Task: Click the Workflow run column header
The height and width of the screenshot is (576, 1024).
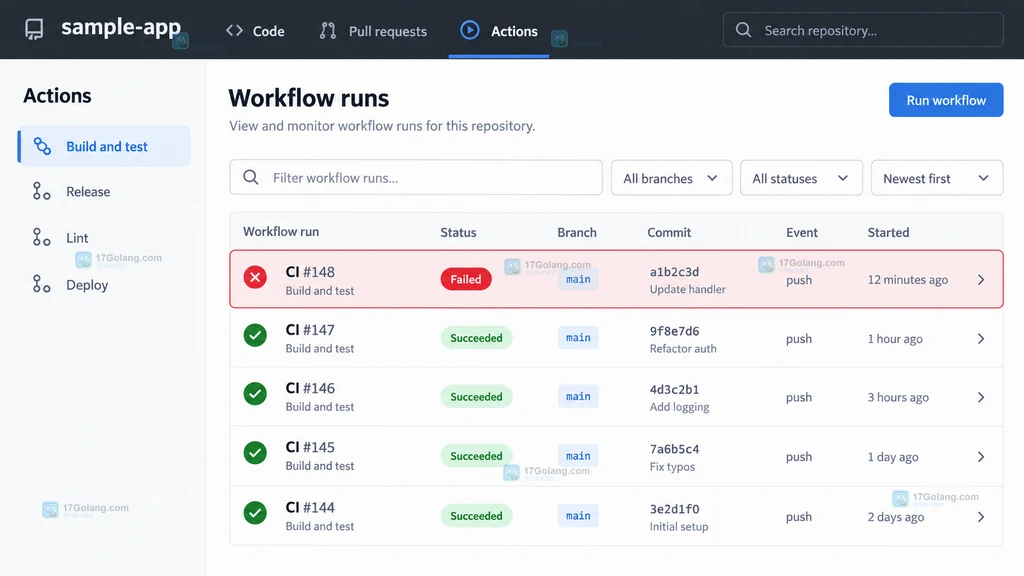Action: [x=281, y=231]
